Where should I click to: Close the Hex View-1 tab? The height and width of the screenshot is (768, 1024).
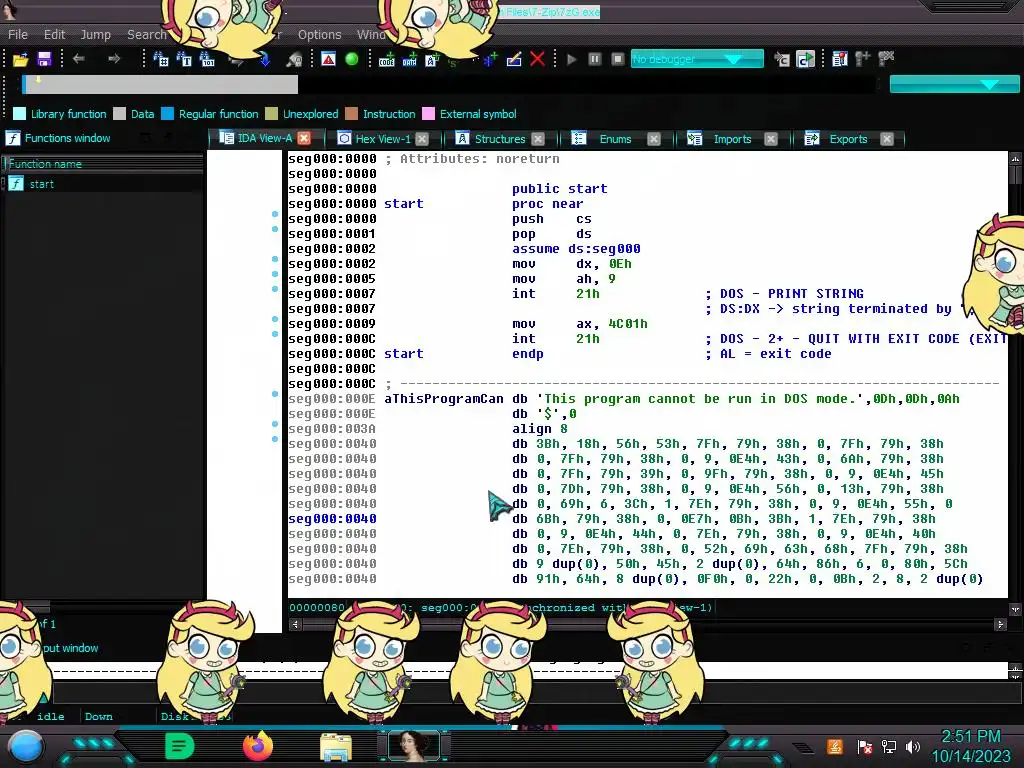[422, 138]
